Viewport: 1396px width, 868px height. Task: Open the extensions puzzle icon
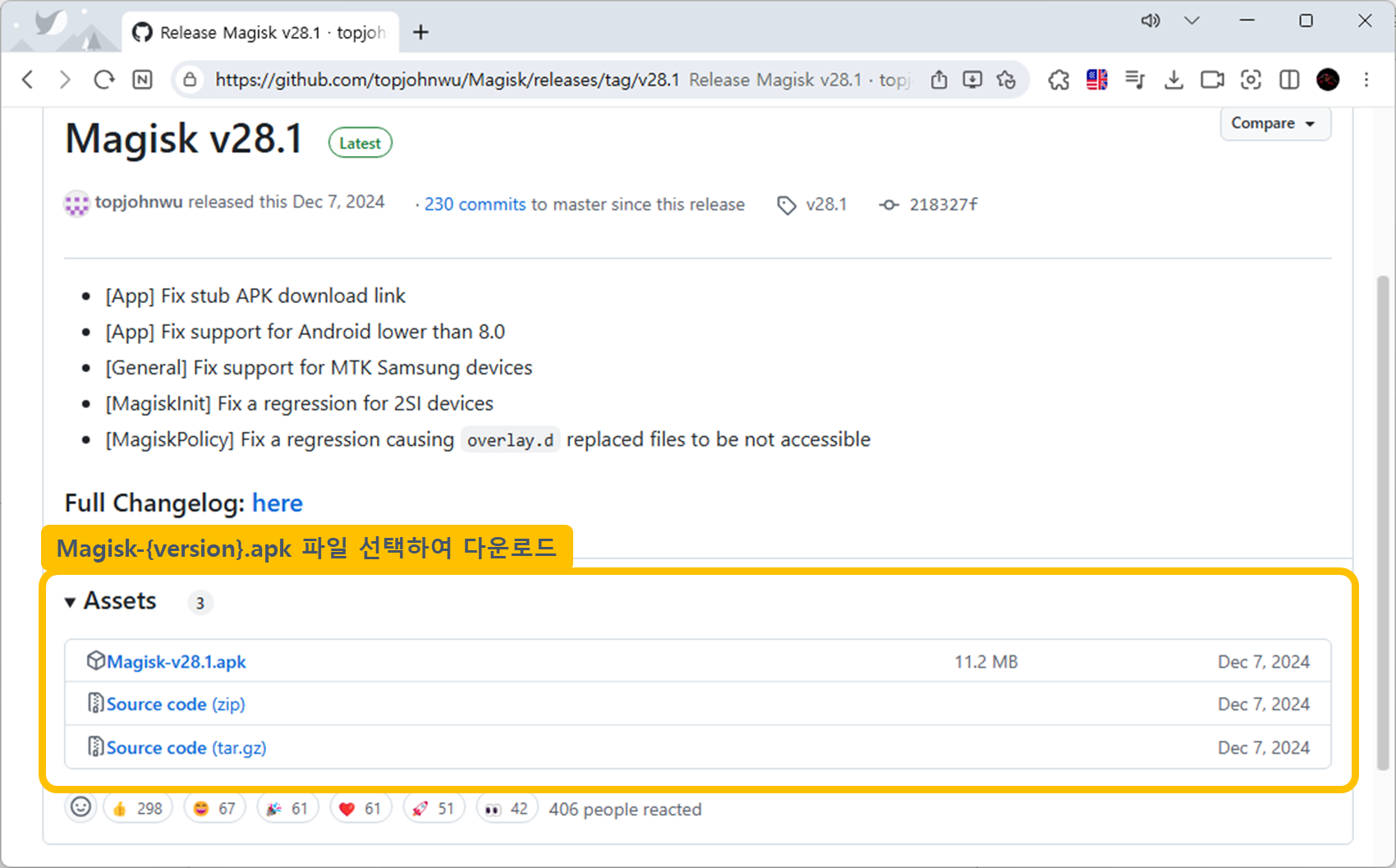1058,80
